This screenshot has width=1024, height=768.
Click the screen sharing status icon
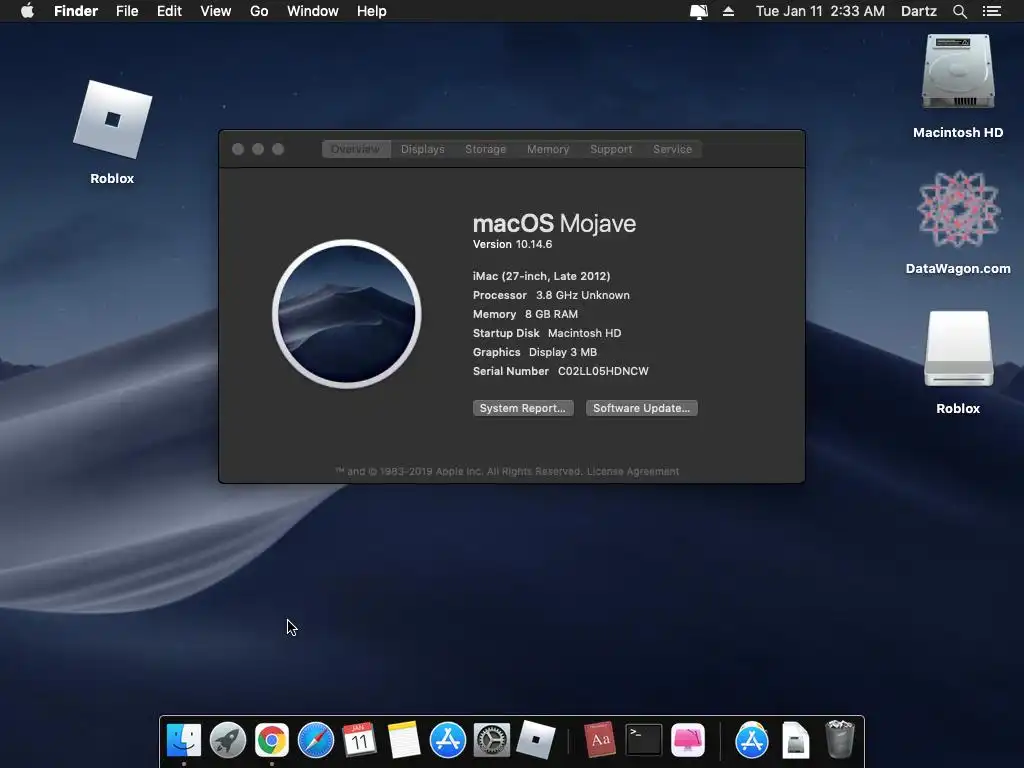[x=698, y=11]
